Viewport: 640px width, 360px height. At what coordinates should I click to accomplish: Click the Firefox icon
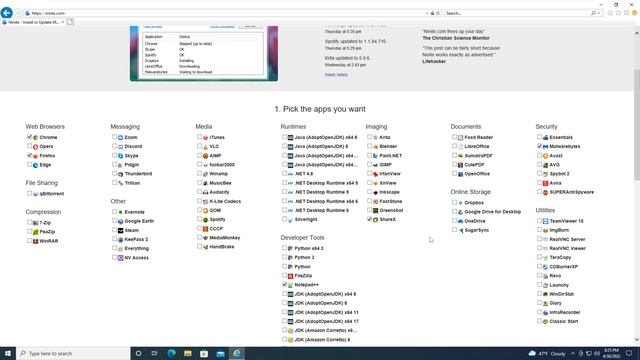point(36,156)
